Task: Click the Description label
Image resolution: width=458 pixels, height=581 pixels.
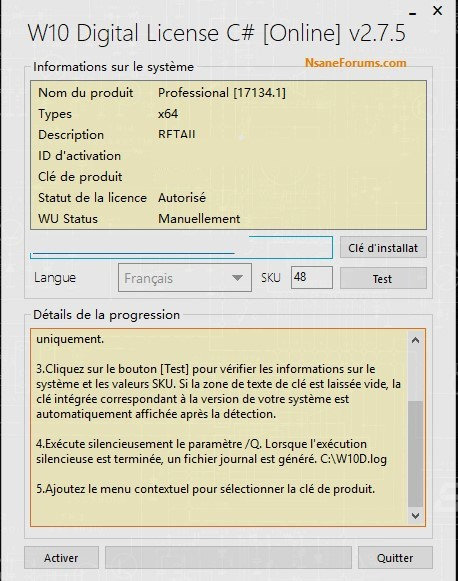Action: point(71,135)
